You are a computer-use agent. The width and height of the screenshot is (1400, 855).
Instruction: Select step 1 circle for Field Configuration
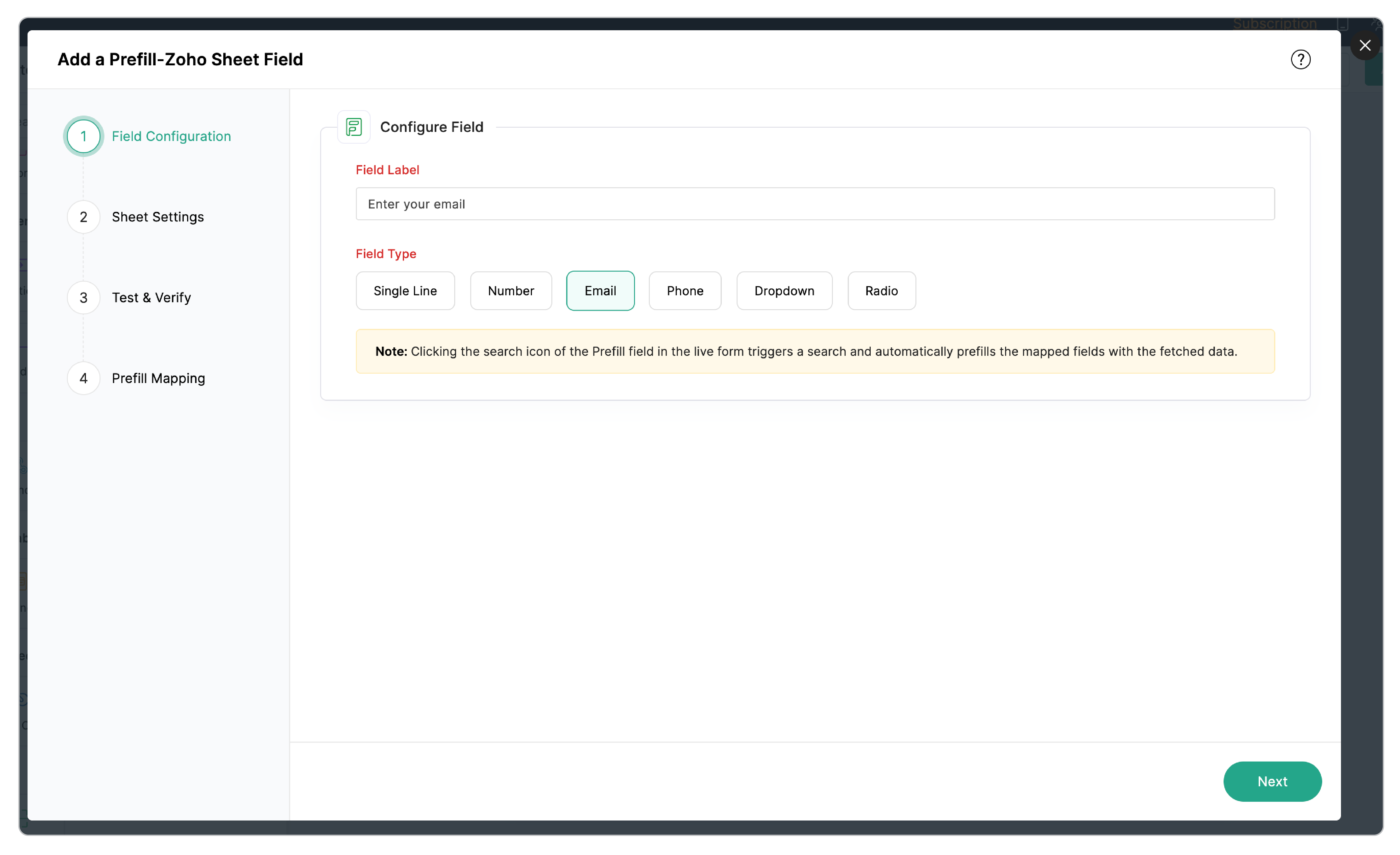tap(84, 136)
